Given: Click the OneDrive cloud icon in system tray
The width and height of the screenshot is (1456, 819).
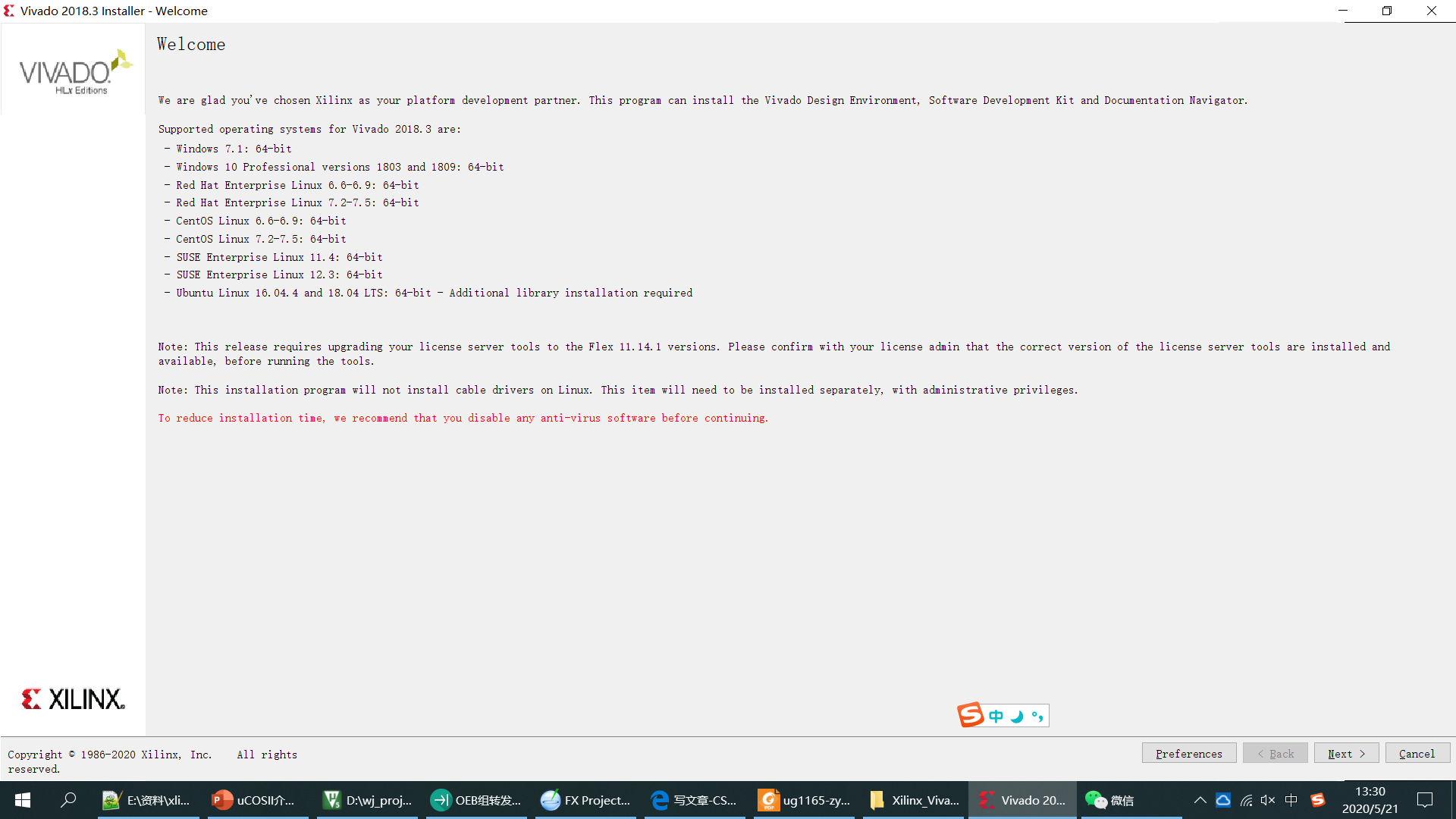Looking at the screenshot, I should (x=1224, y=800).
